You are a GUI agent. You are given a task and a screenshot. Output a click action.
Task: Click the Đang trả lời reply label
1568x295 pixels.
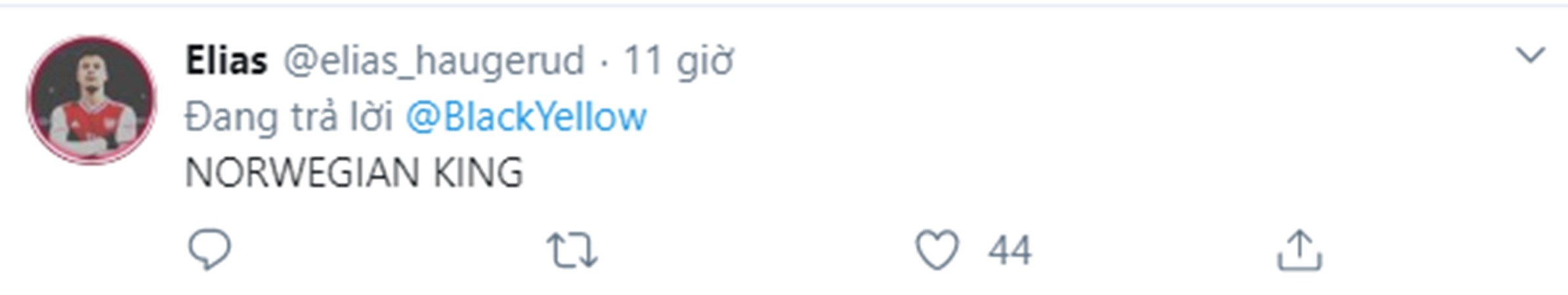pos(289,117)
